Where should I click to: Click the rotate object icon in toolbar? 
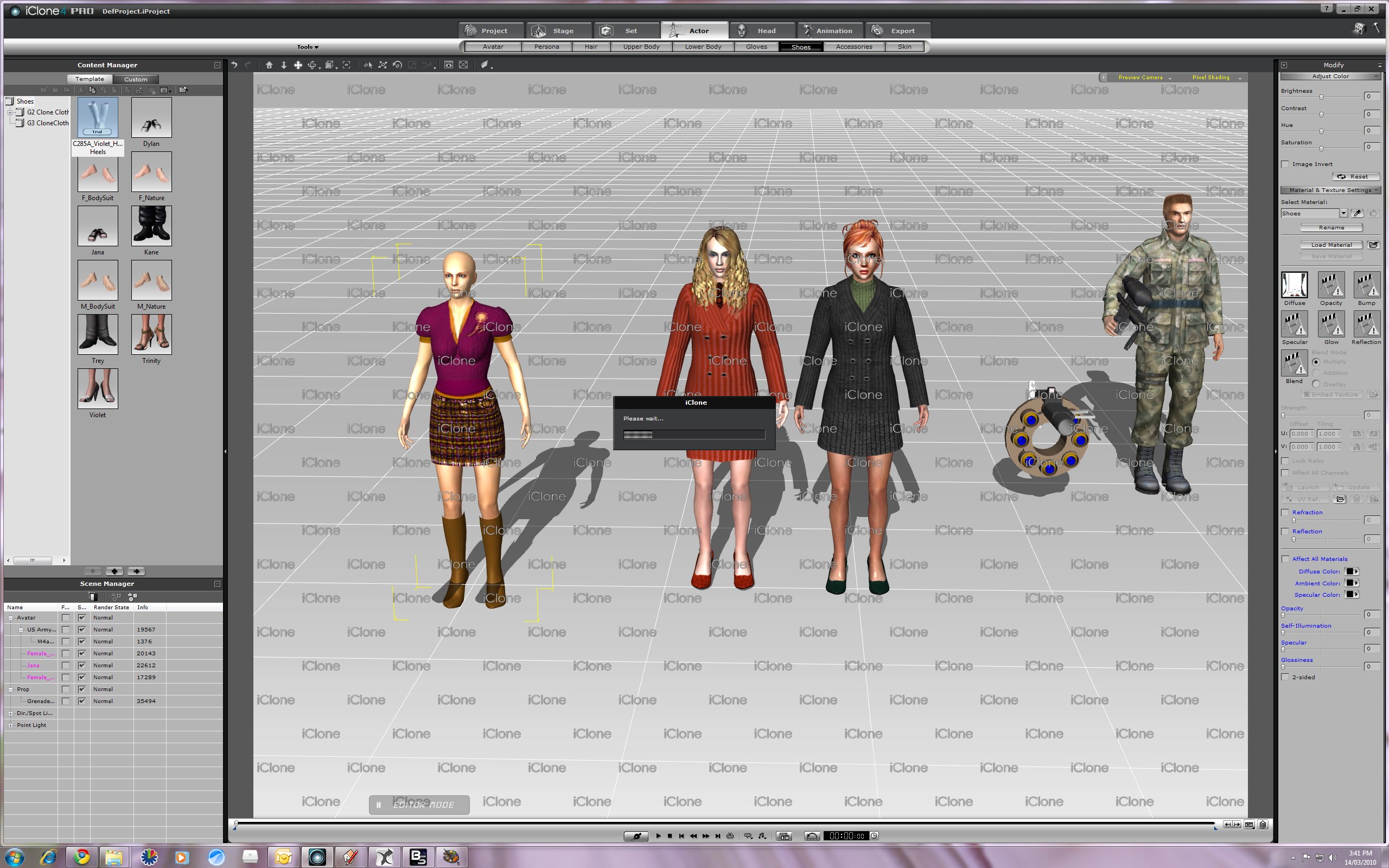(397, 65)
